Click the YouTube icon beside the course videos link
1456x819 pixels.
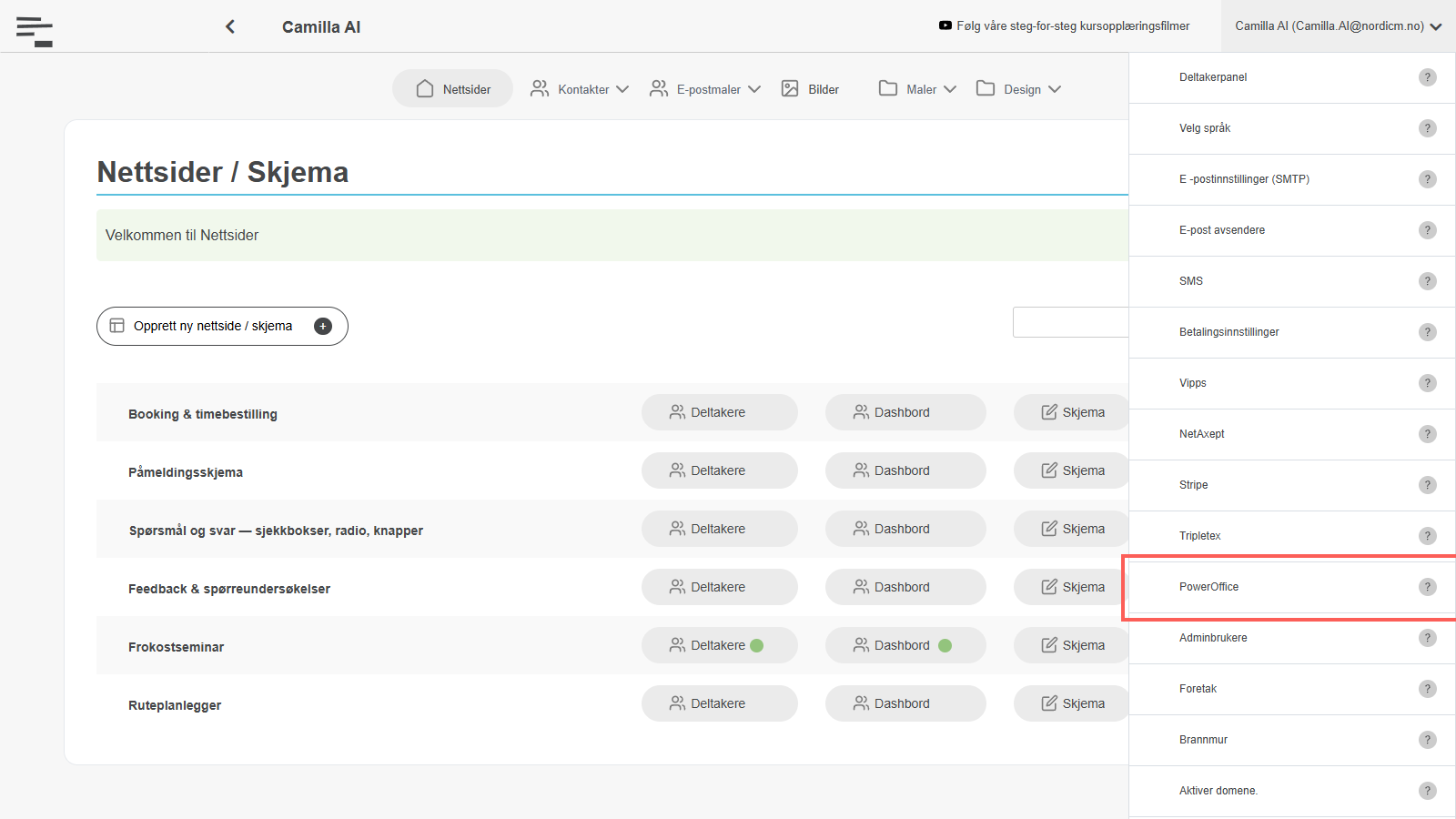pyautogui.click(x=945, y=25)
